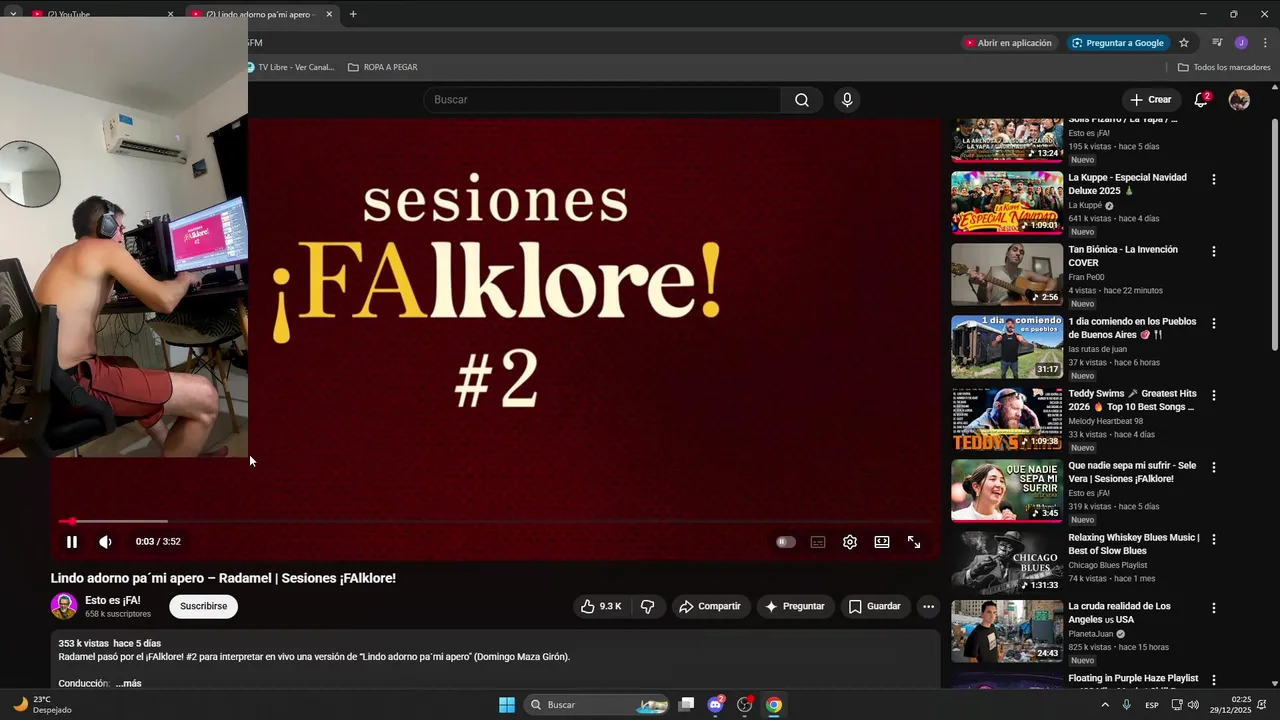
Task: Click the red video progress bar
Action: pyautogui.click(x=495, y=521)
